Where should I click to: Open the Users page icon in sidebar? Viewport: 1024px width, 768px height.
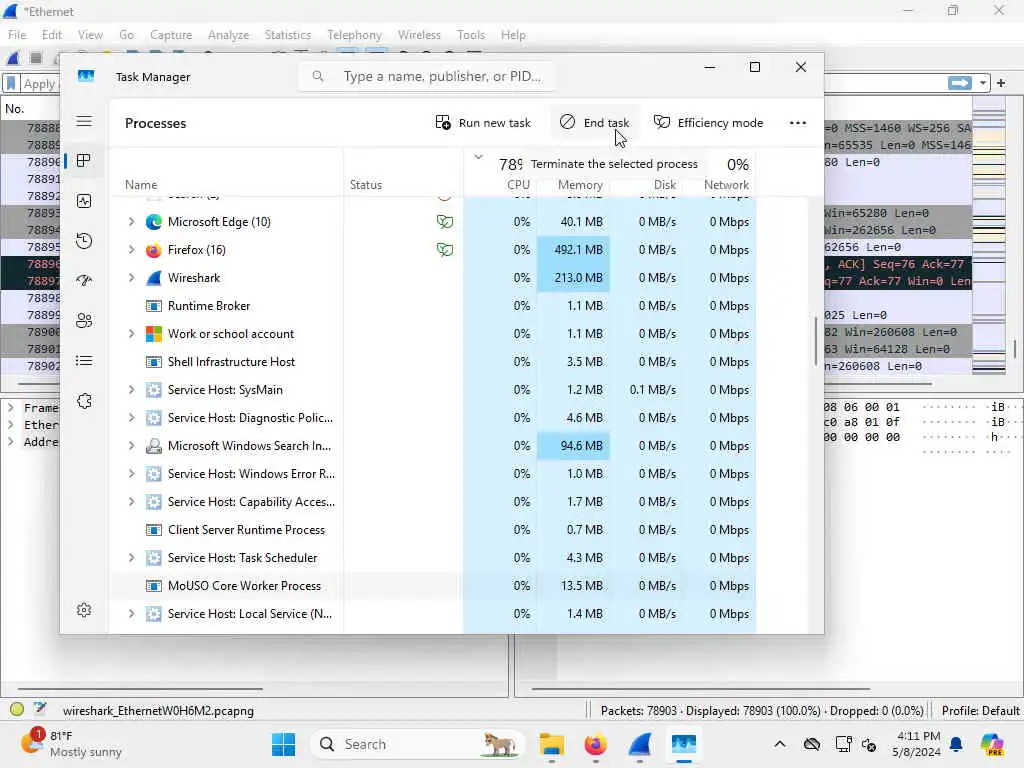pos(84,321)
